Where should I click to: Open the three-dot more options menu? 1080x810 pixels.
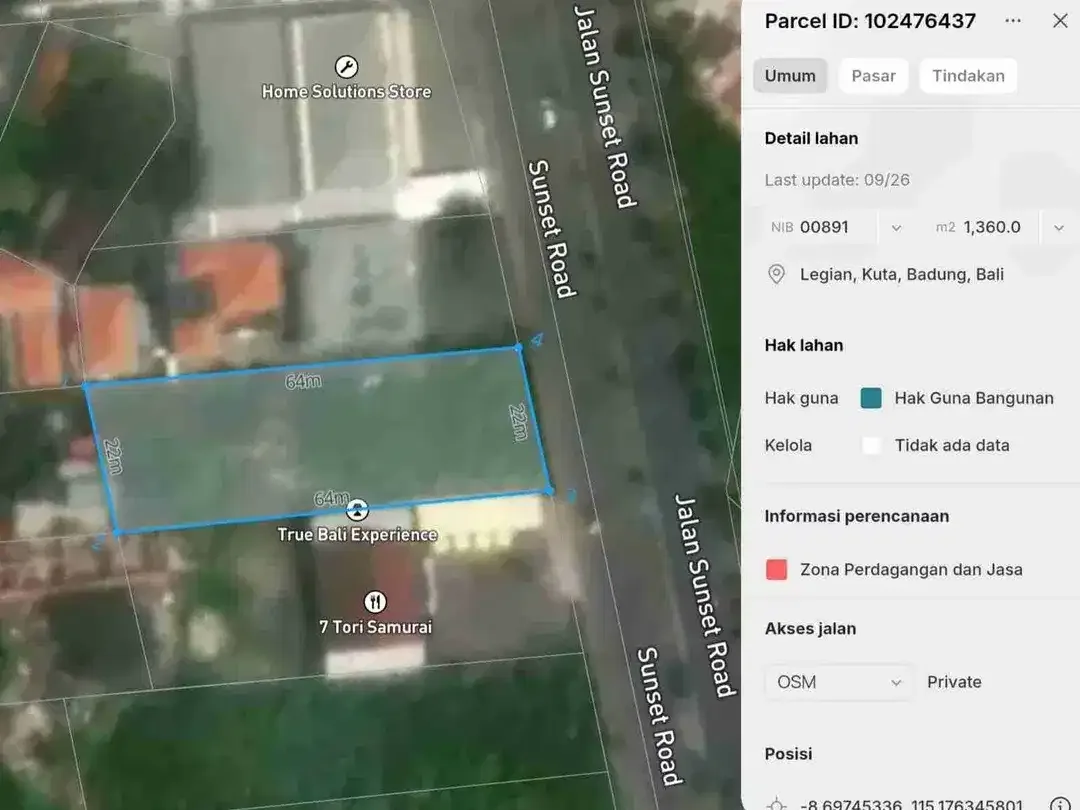1012,21
